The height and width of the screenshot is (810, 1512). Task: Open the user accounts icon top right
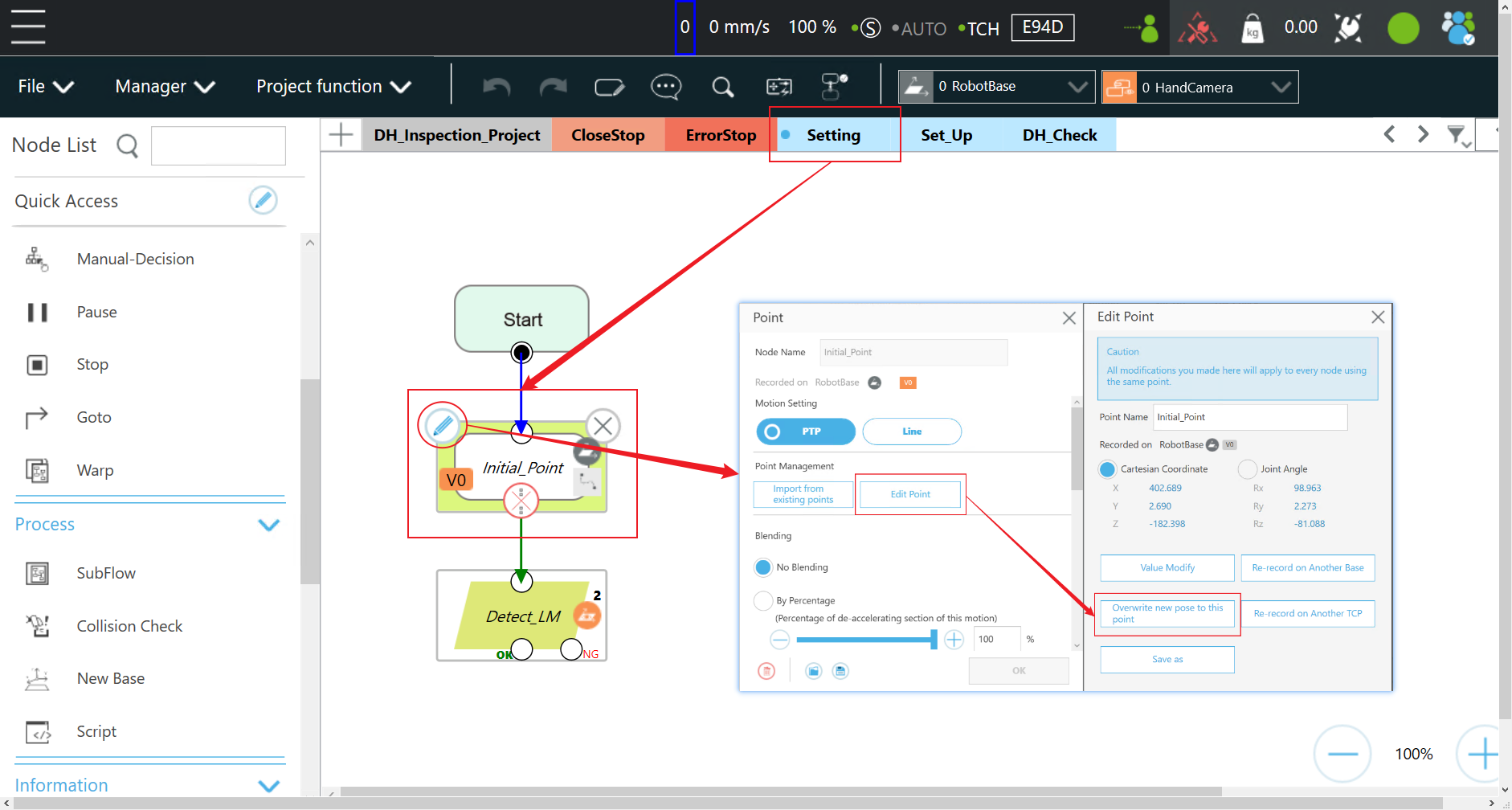coord(1458,28)
